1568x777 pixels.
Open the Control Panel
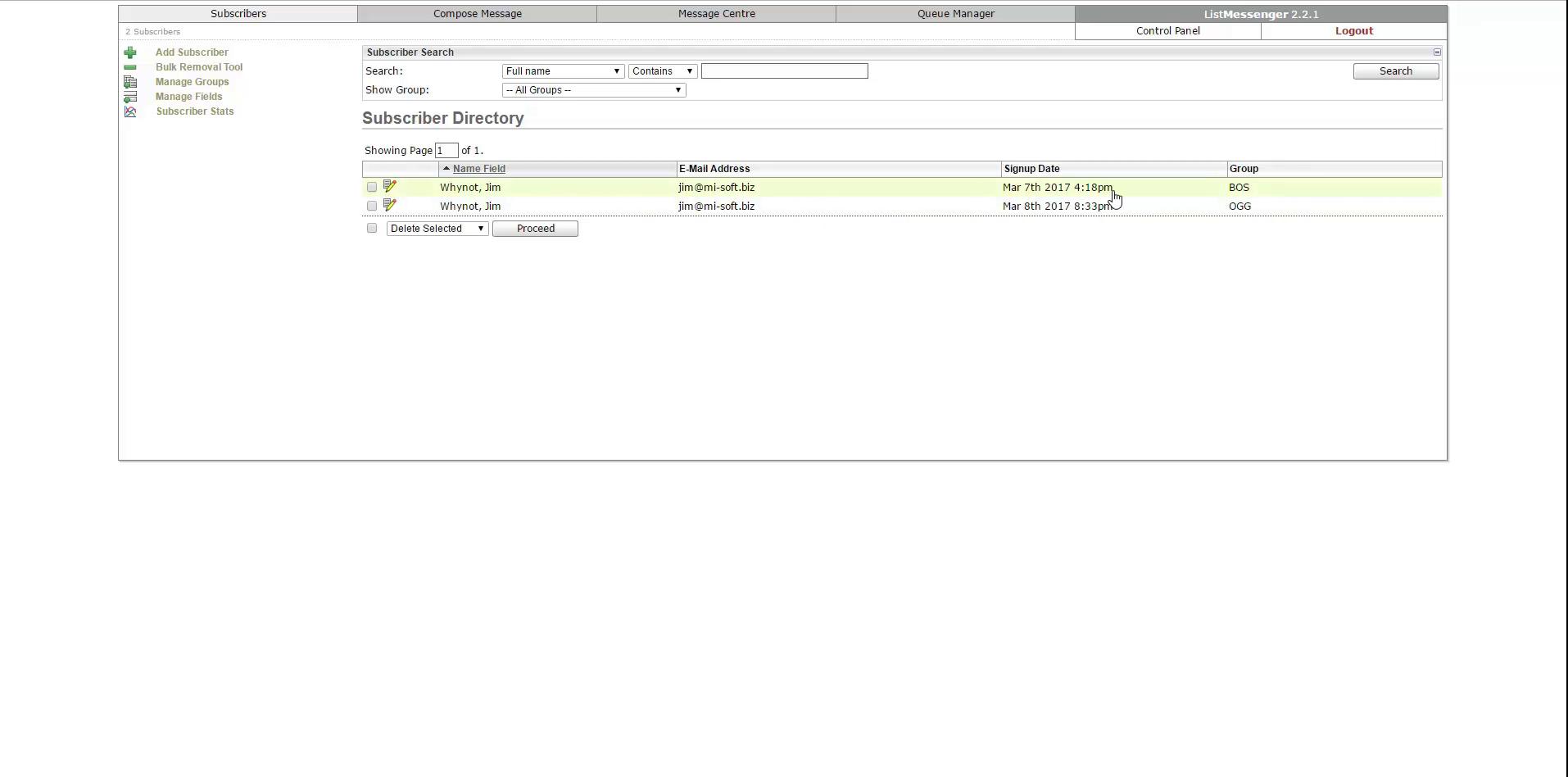coord(1168,31)
